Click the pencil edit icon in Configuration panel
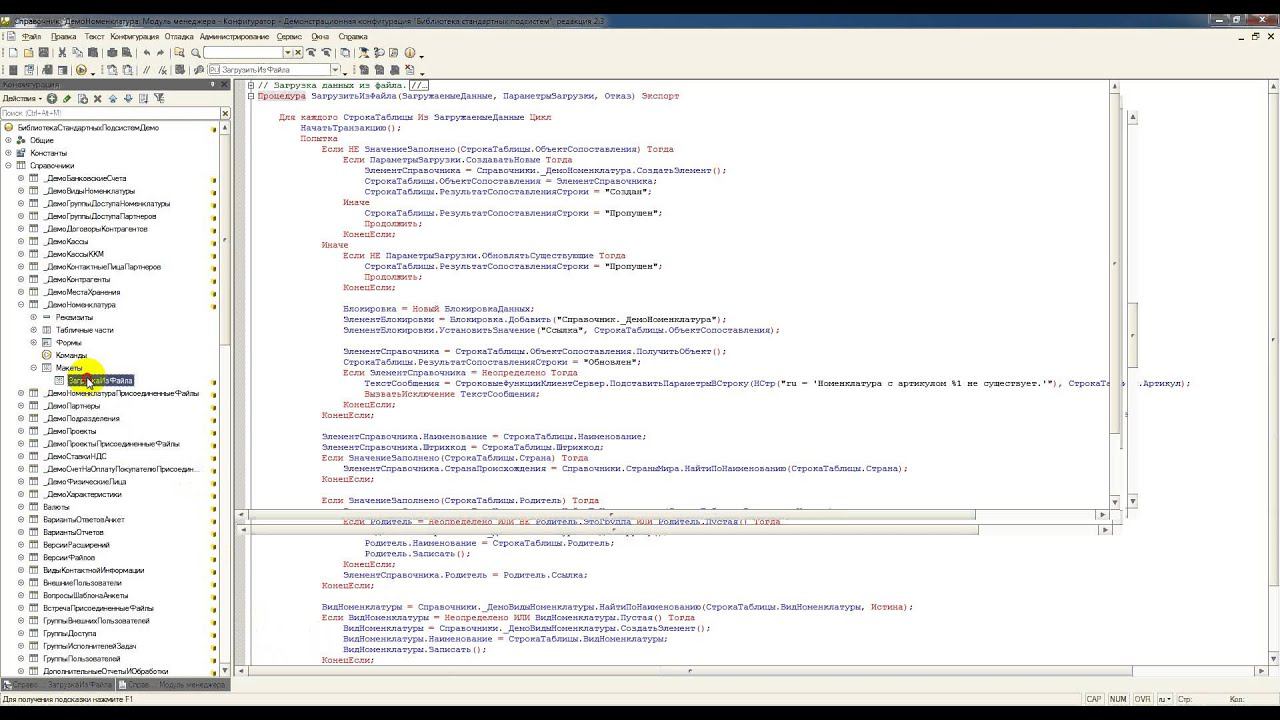Image resolution: width=1280 pixels, height=720 pixels. (x=67, y=98)
